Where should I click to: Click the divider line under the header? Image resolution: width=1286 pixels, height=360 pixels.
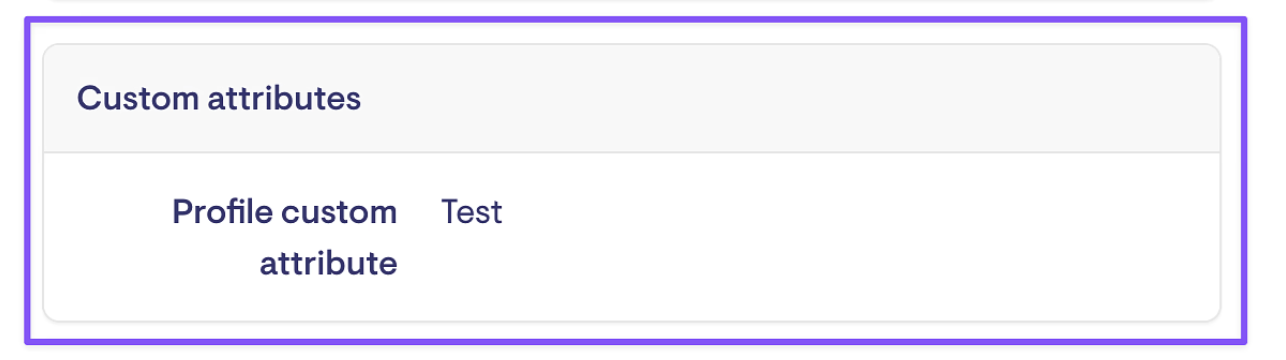point(632,152)
